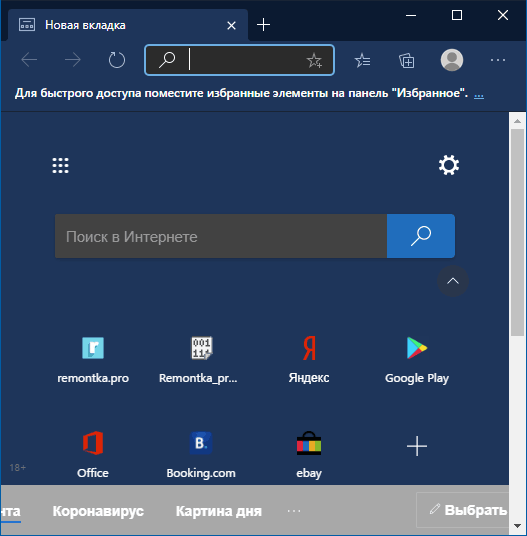Open the remontka.pro quick link tile

[x=93, y=360]
